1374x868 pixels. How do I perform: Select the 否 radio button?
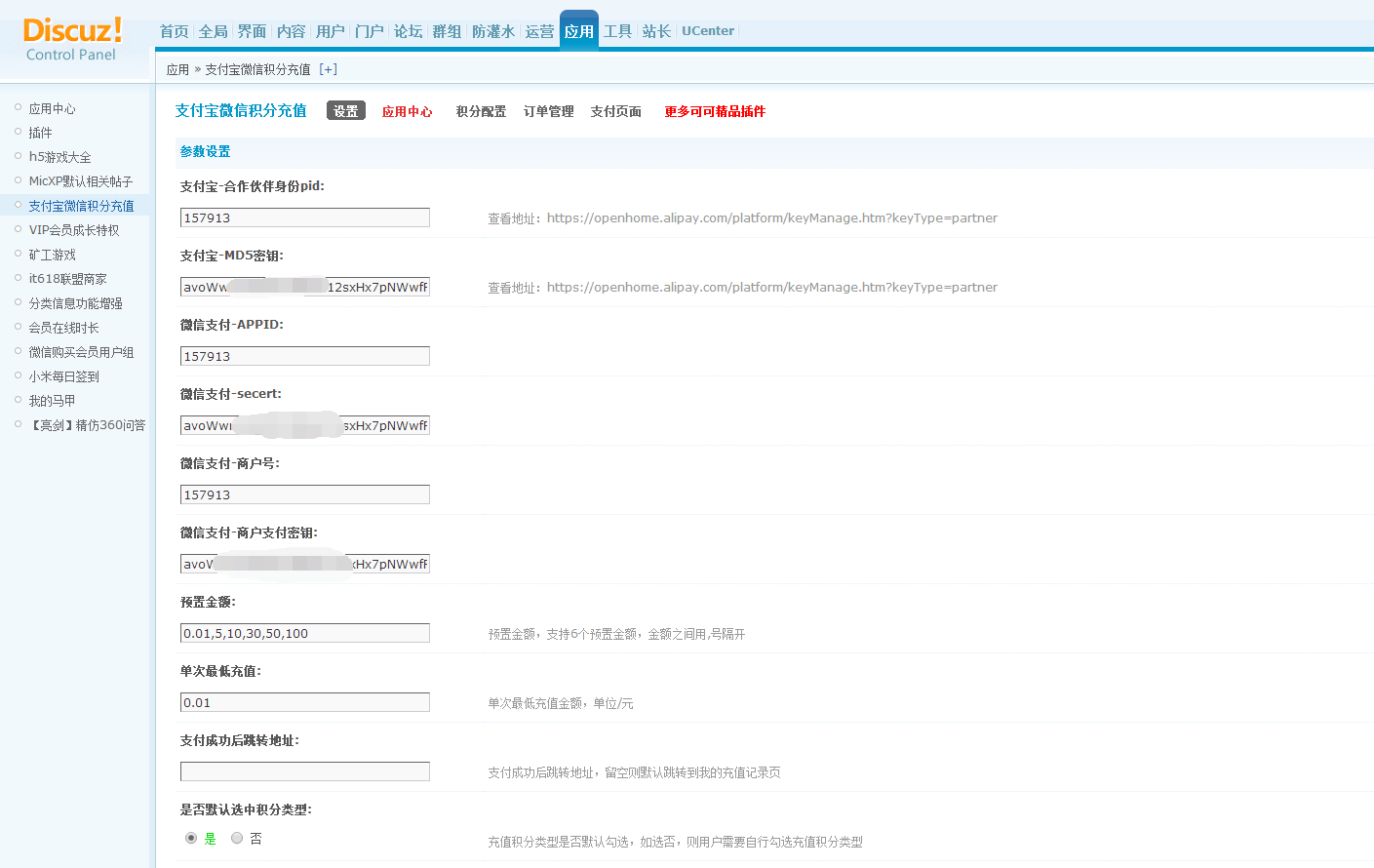(x=237, y=838)
